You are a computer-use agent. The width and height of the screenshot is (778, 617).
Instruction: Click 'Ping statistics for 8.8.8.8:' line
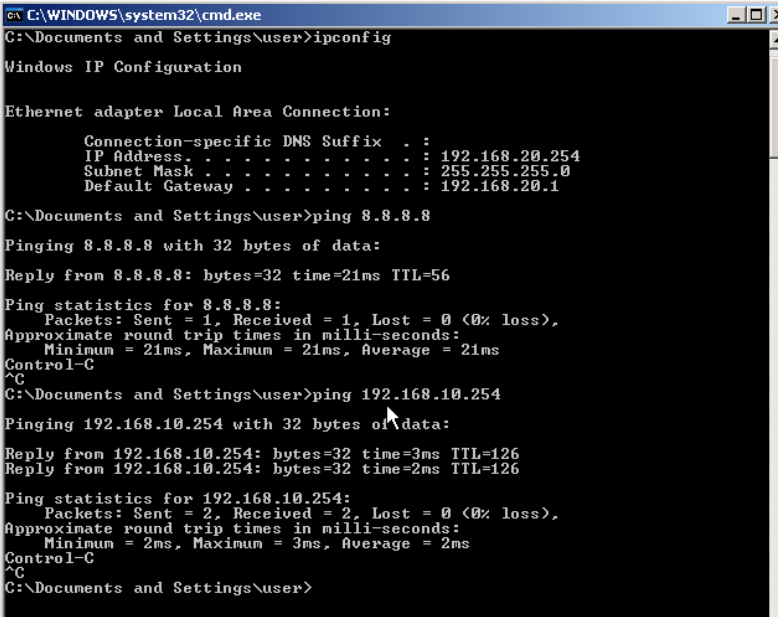point(143,306)
